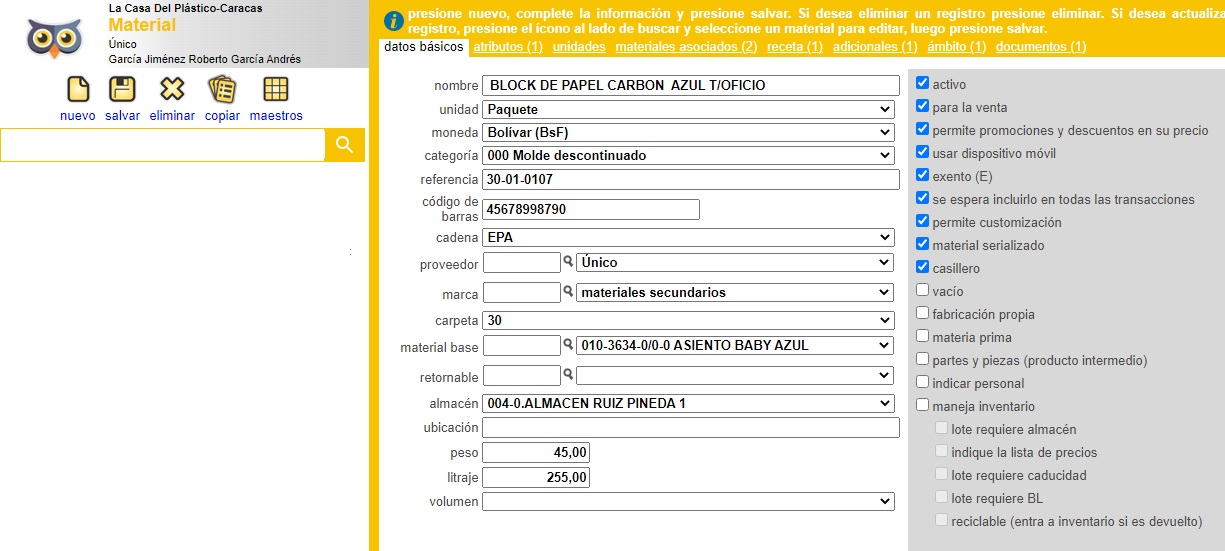Open the unidades tab

click(579, 47)
